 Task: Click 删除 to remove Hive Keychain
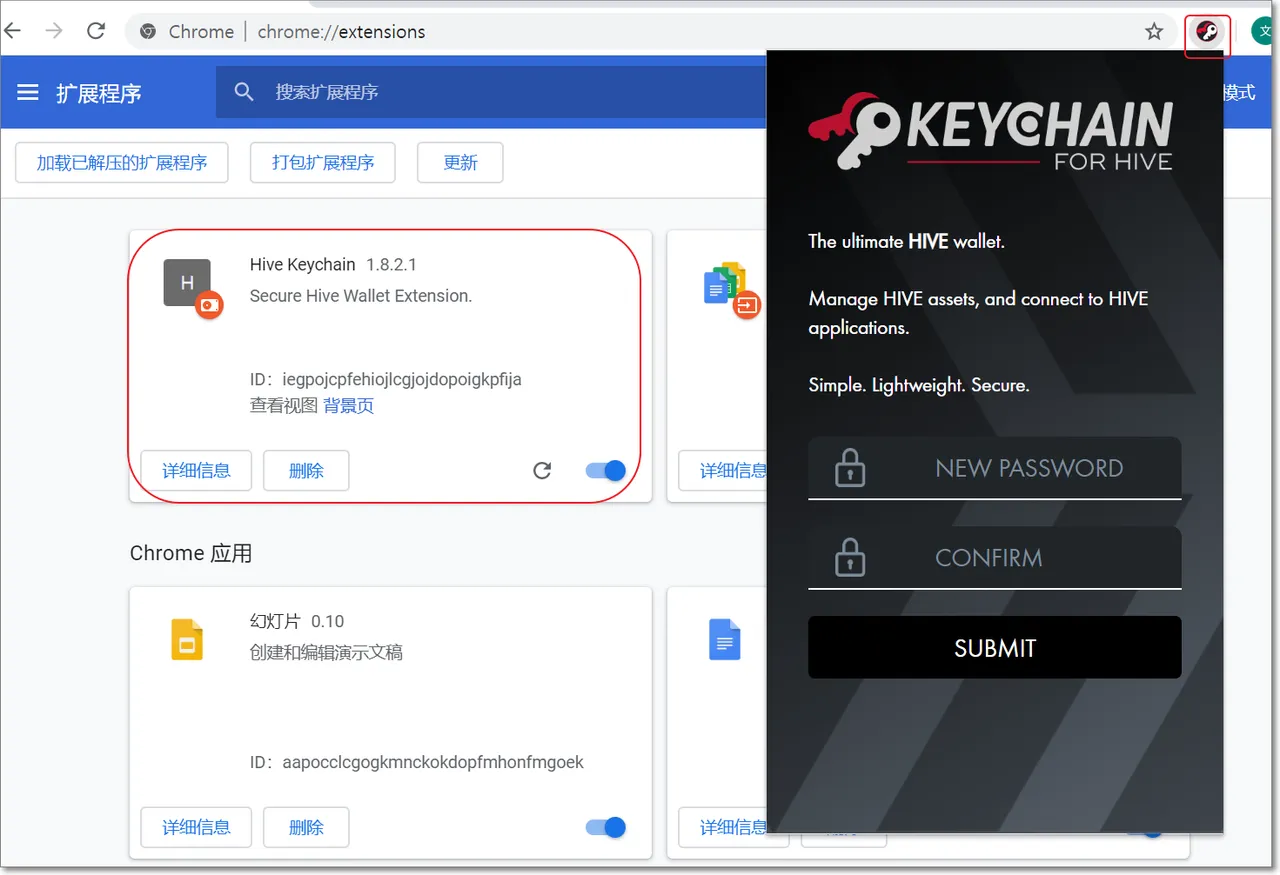click(306, 470)
